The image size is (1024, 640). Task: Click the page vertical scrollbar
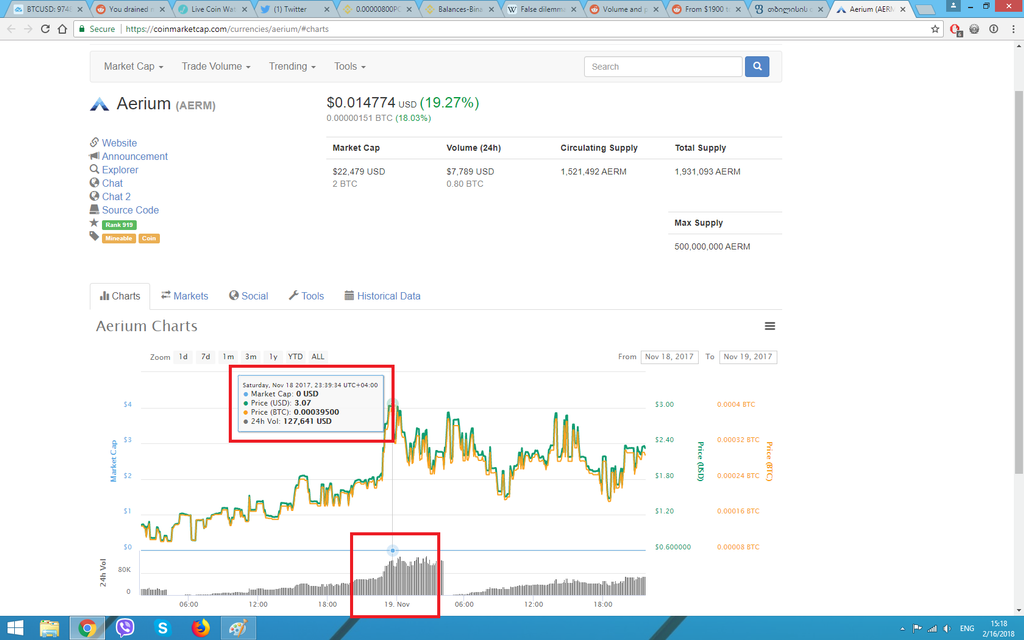pyautogui.click(x=1019, y=282)
